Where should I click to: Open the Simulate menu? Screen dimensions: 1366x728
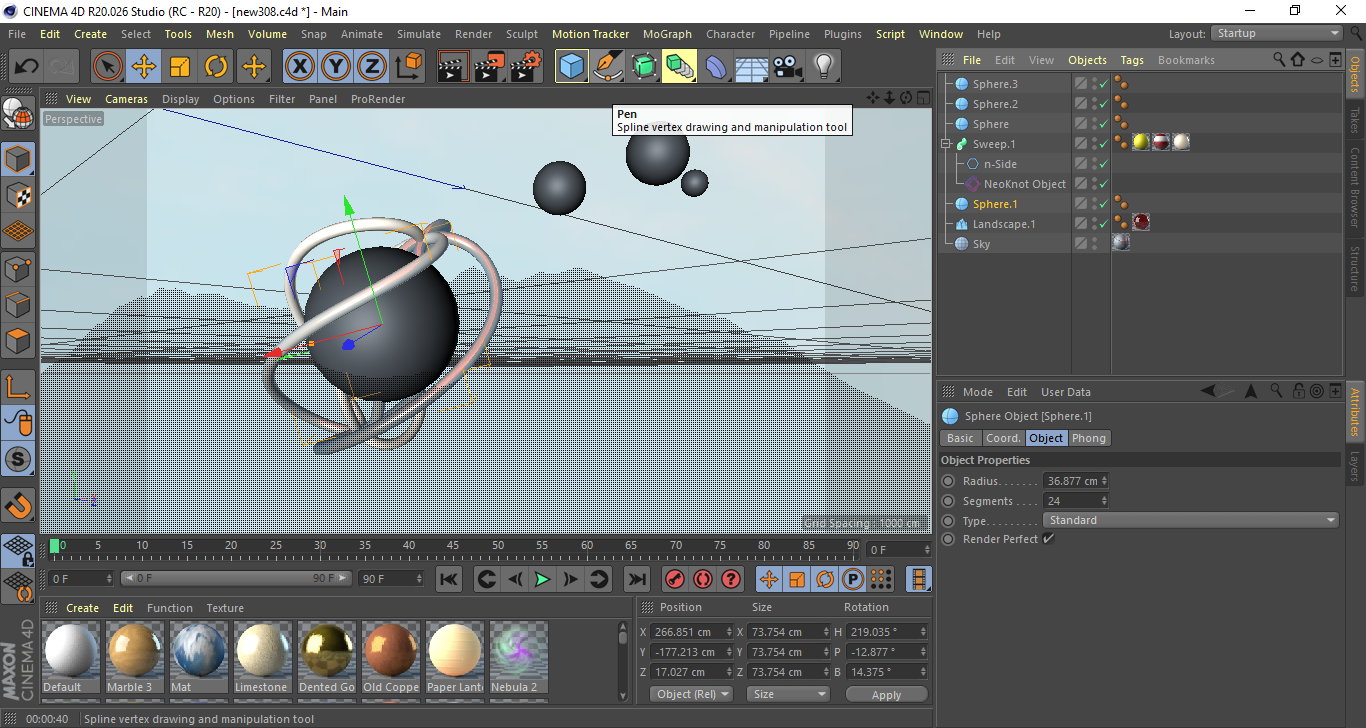418,34
